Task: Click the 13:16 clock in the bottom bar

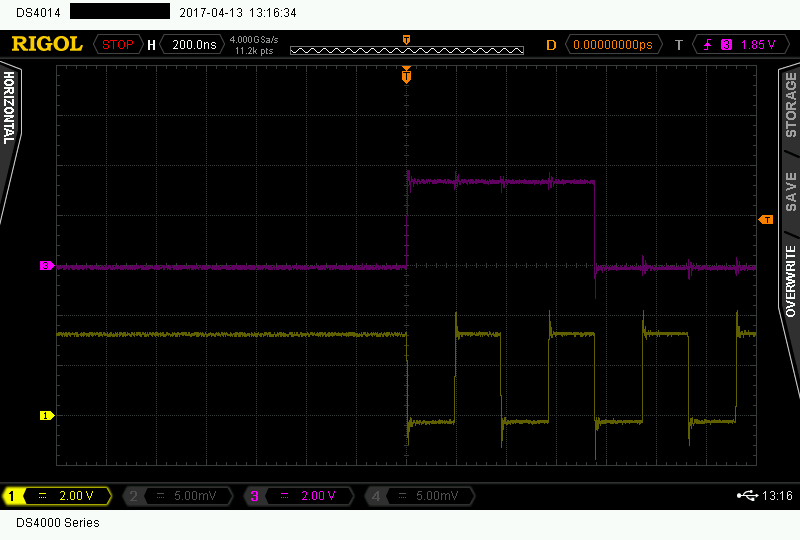Action: pos(777,496)
